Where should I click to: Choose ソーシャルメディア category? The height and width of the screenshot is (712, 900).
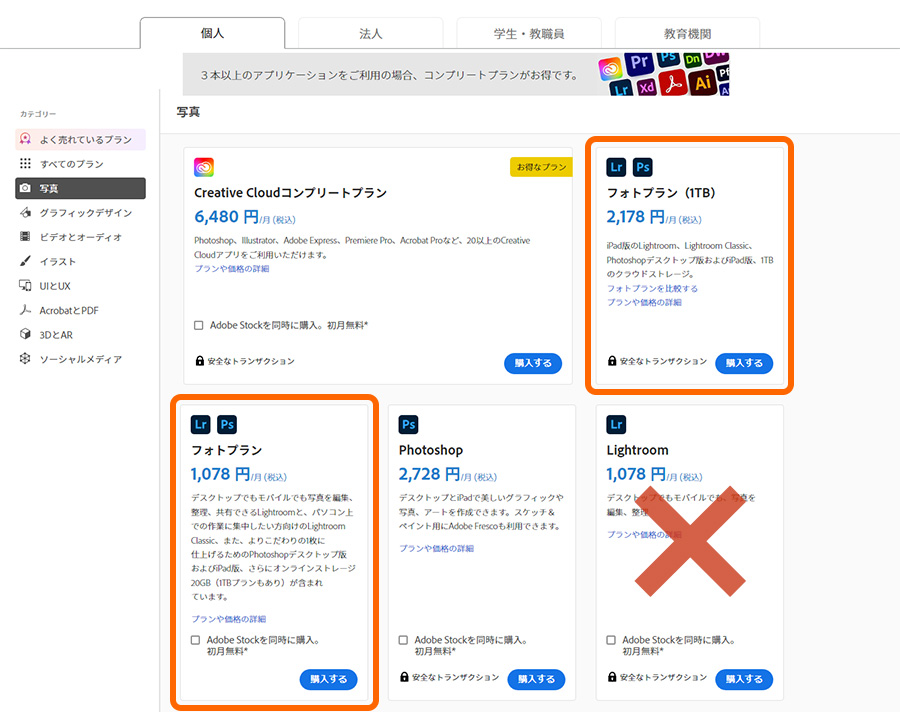click(x=80, y=359)
